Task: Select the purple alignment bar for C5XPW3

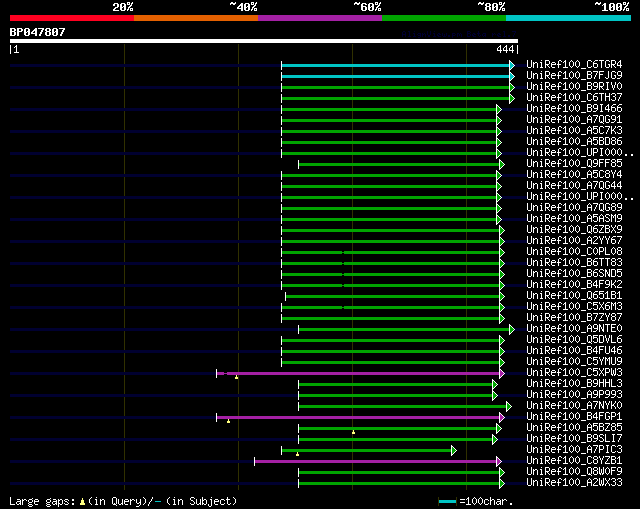Action: tap(358, 373)
